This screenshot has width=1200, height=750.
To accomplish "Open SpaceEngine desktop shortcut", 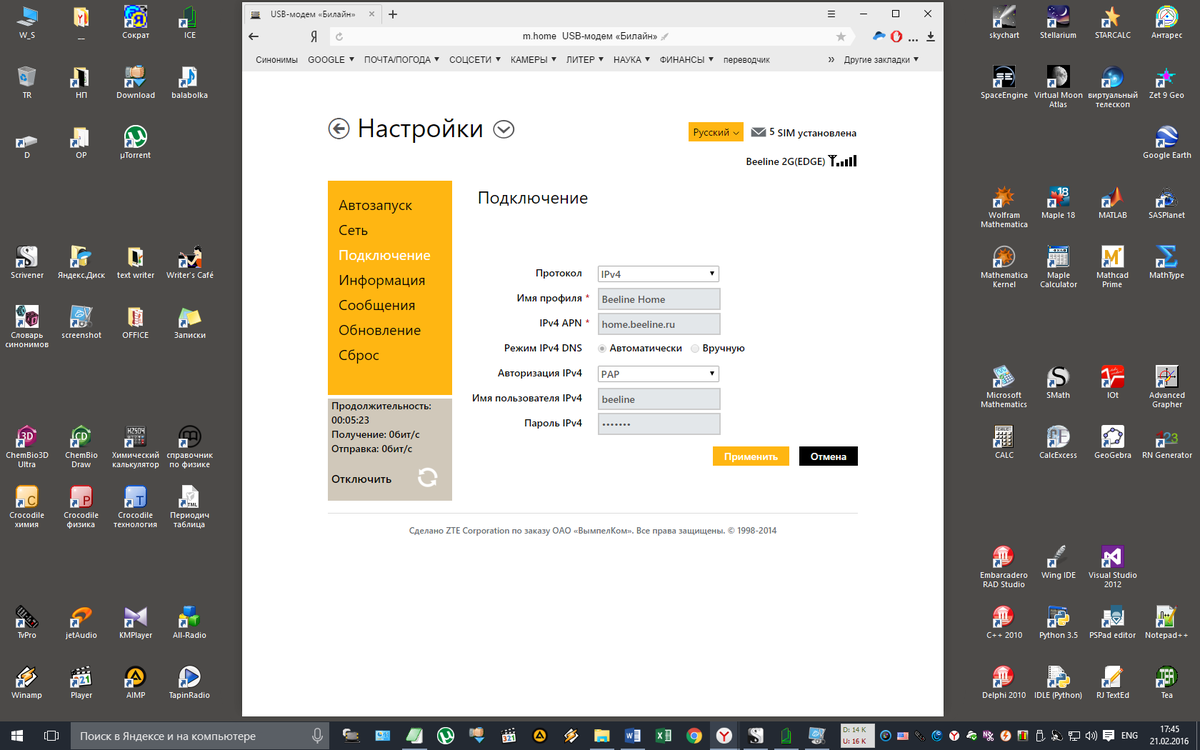I will point(1004,82).
